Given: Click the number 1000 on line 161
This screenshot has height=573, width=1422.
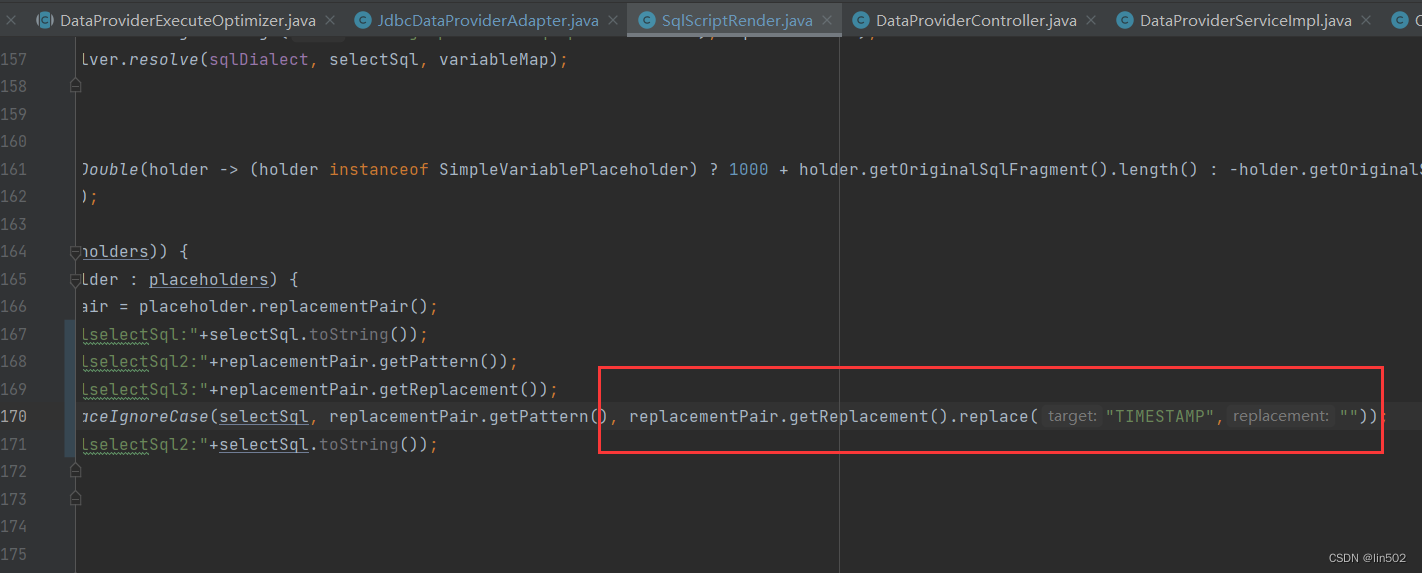Looking at the screenshot, I should pos(749,169).
